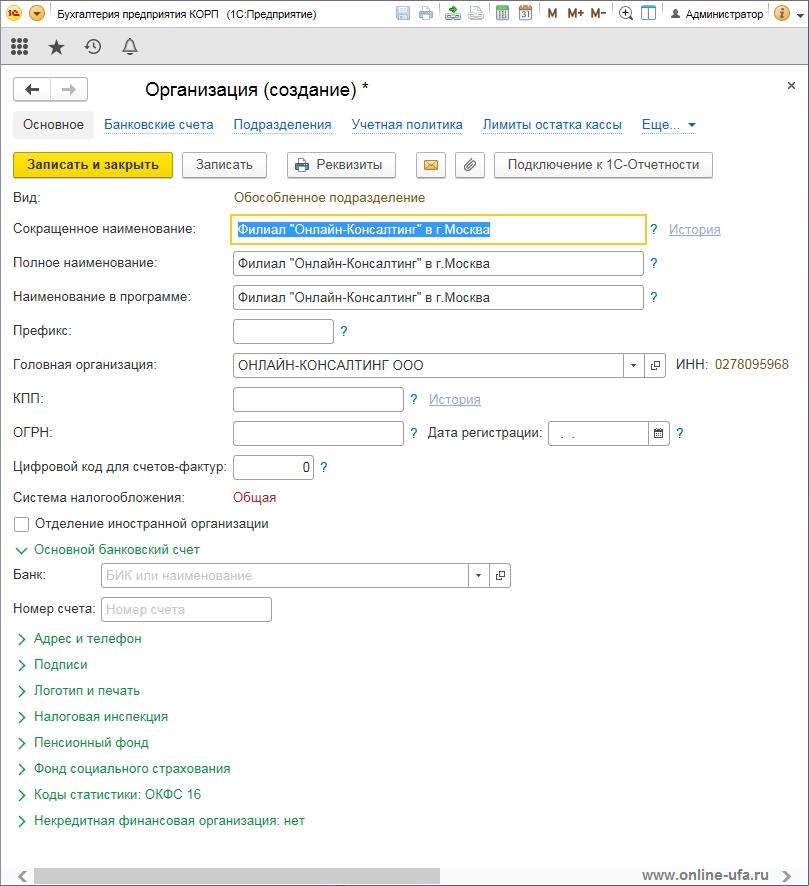
Task: Open the calendar icon in title bar
Action: pyautogui.click(x=525, y=13)
